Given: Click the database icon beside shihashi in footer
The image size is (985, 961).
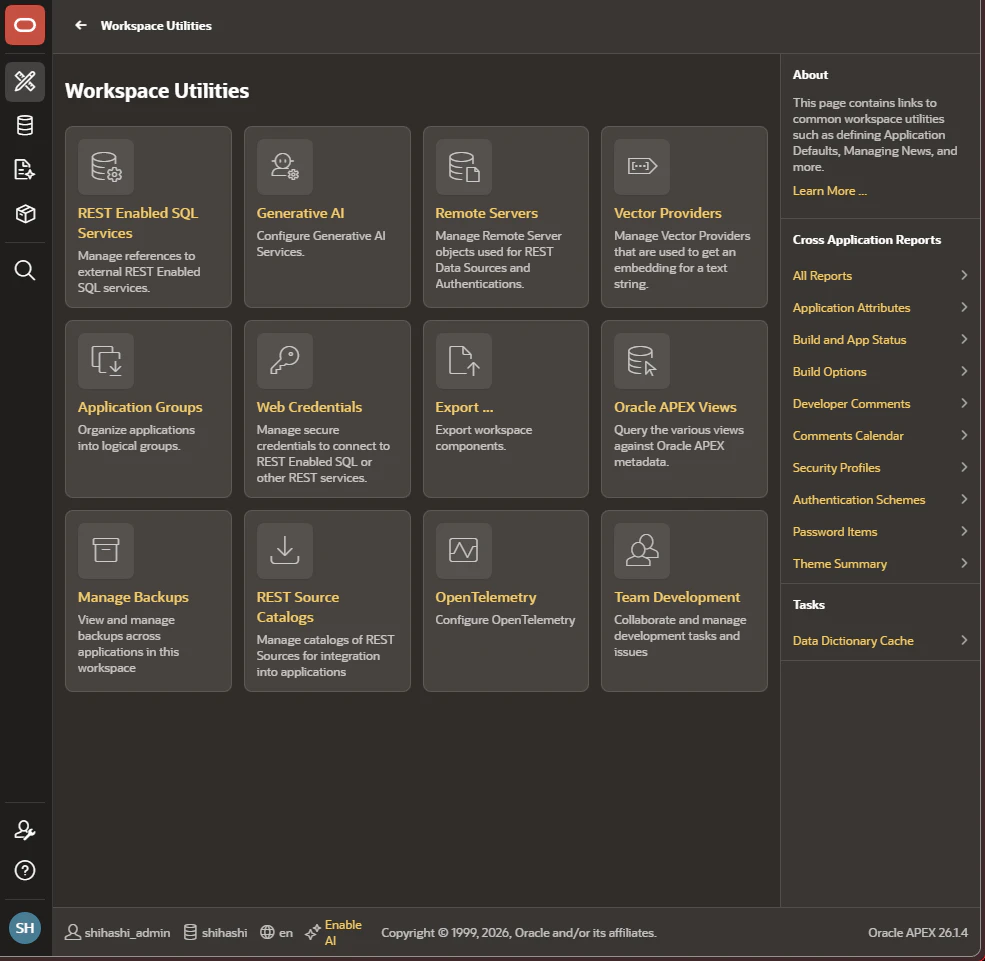Looking at the screenshot, I should pos(190,933).
